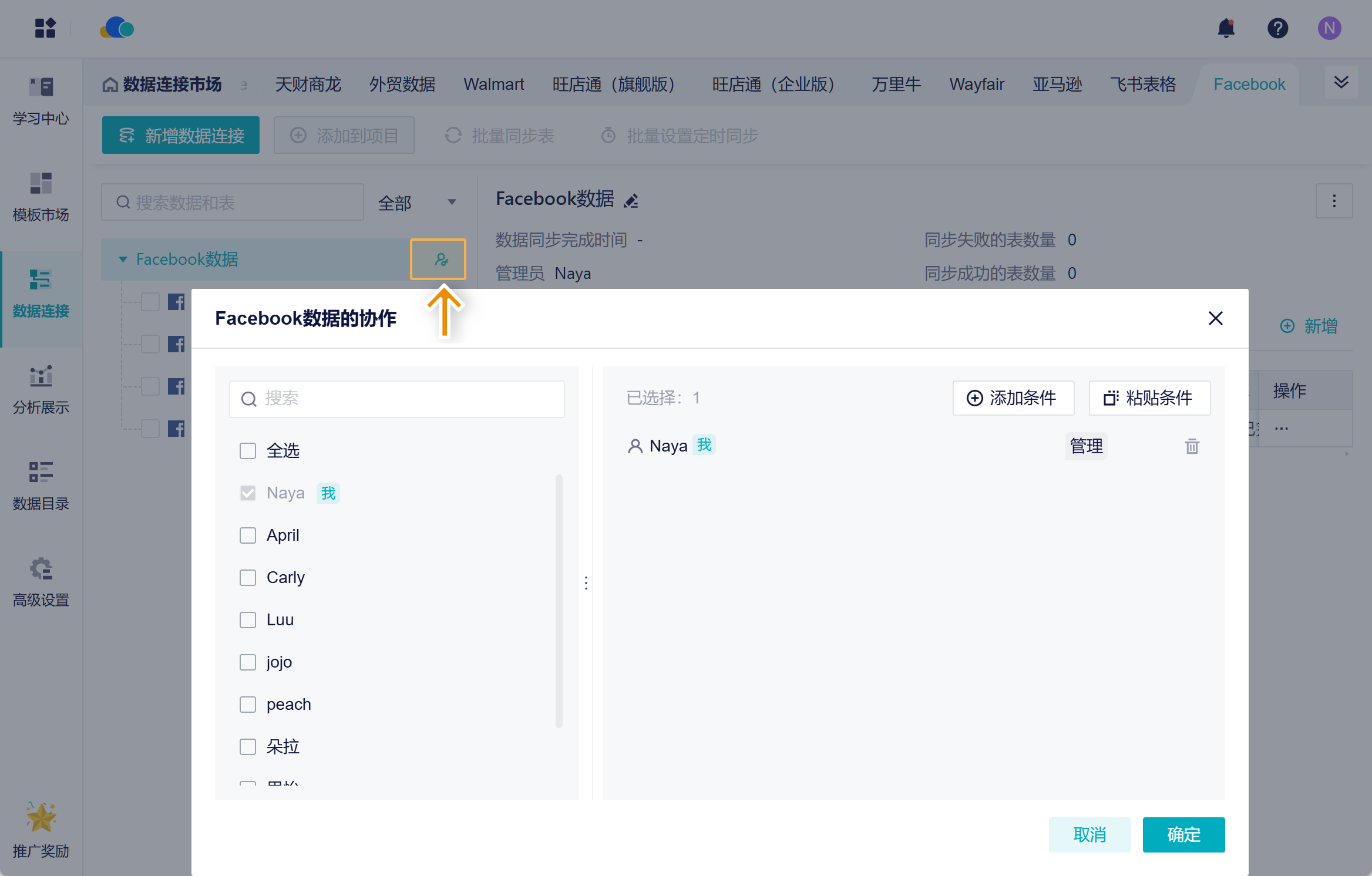Tick the April checkbox
The image size is (1372, 876).
pos(248,535)
